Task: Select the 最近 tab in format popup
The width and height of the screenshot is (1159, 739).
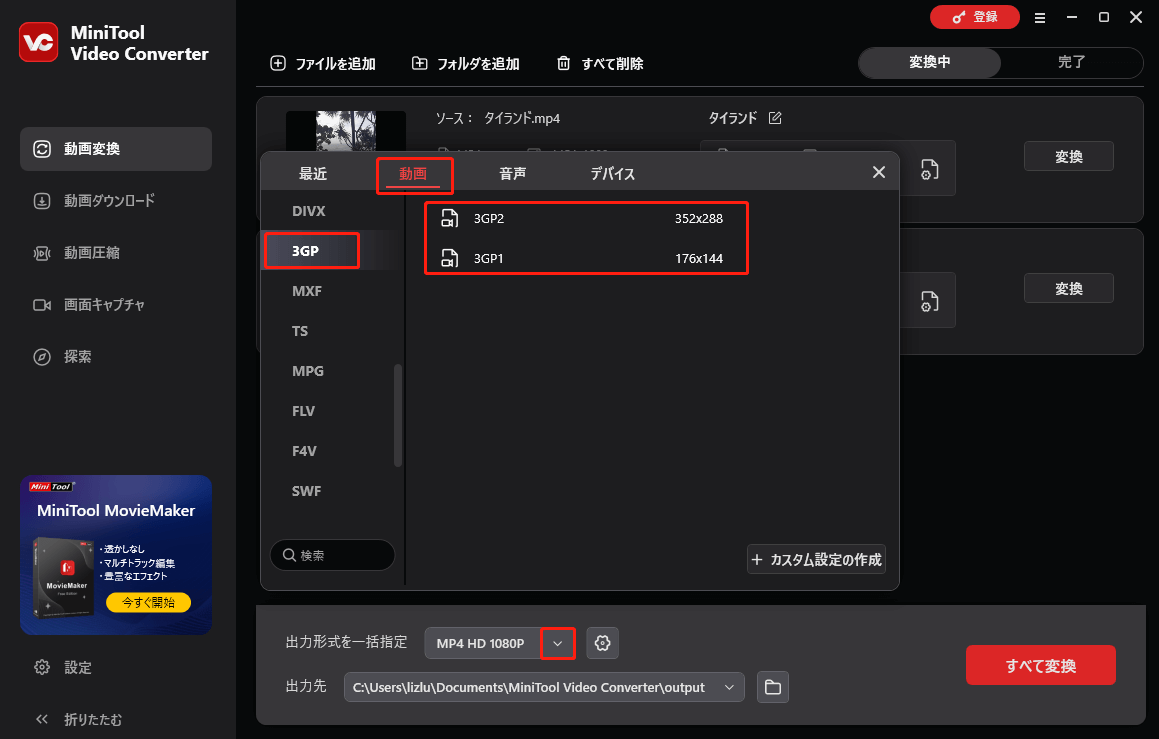Action: [x=313, y=174]
